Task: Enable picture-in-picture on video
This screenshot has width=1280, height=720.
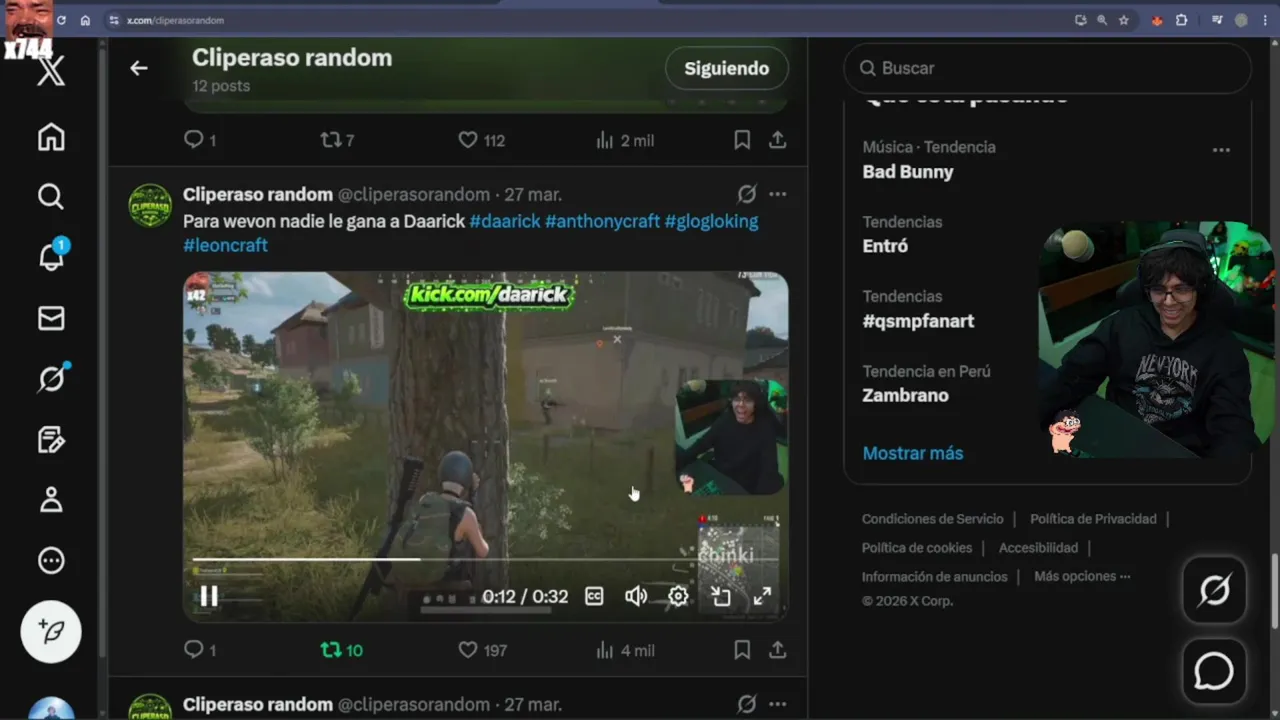Action: [x=721, y=597]
